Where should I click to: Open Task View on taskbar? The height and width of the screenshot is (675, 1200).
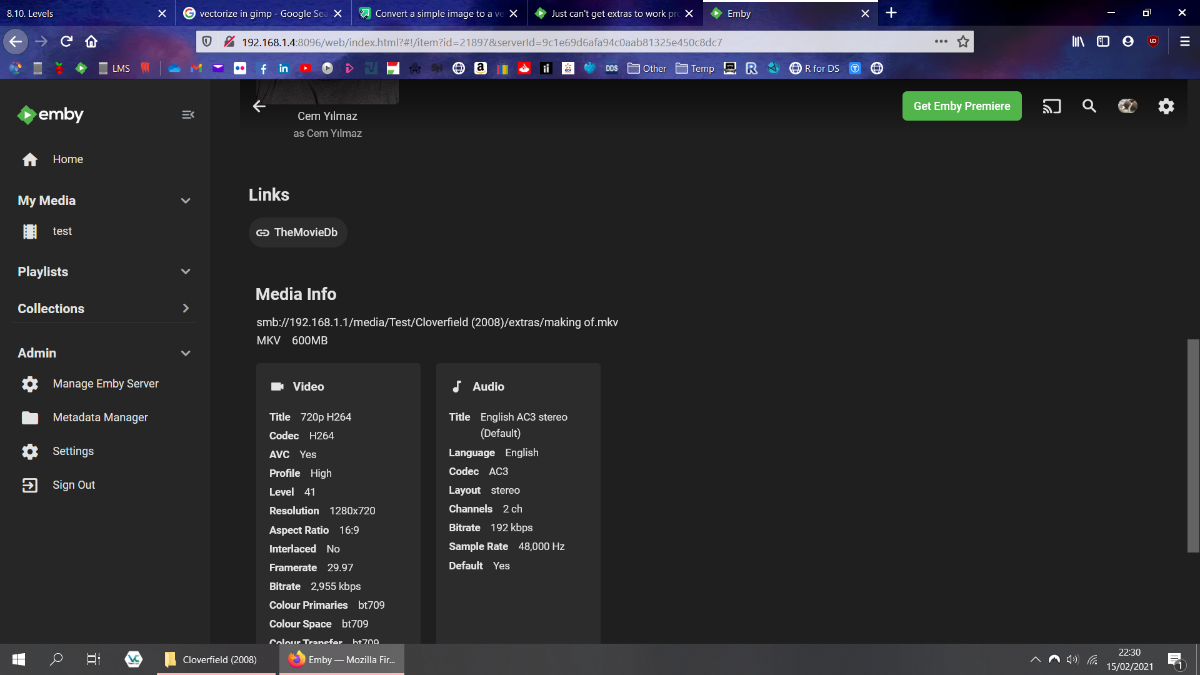[93, 659]
